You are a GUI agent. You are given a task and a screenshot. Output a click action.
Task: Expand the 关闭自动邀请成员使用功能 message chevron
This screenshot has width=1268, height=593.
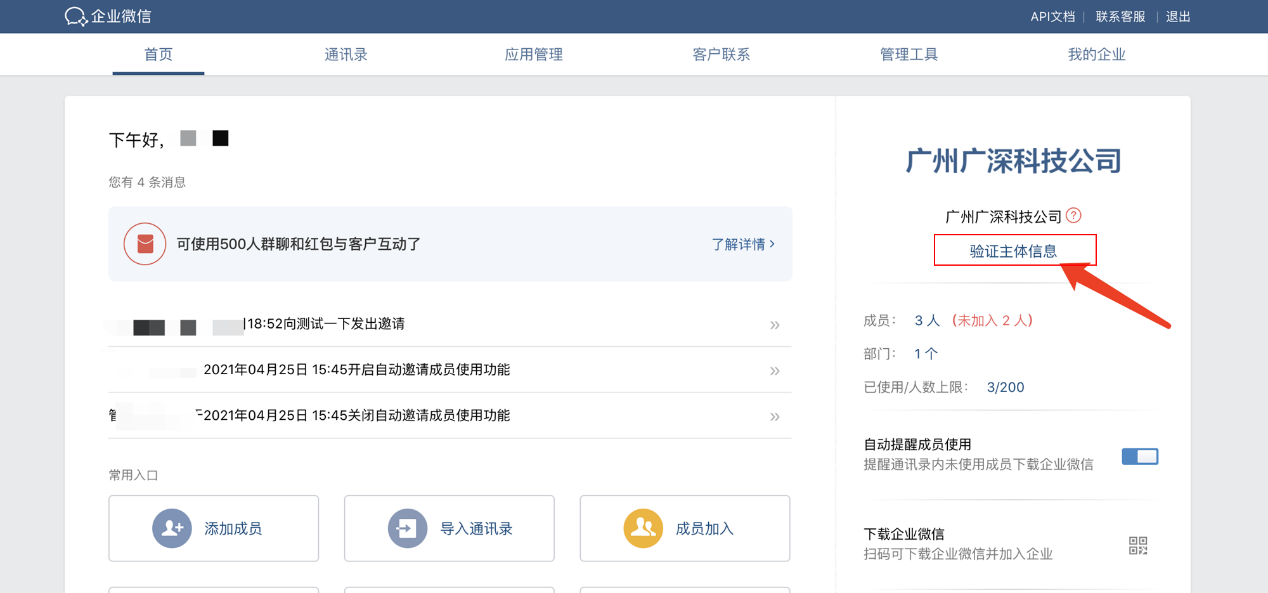point(775,417)
